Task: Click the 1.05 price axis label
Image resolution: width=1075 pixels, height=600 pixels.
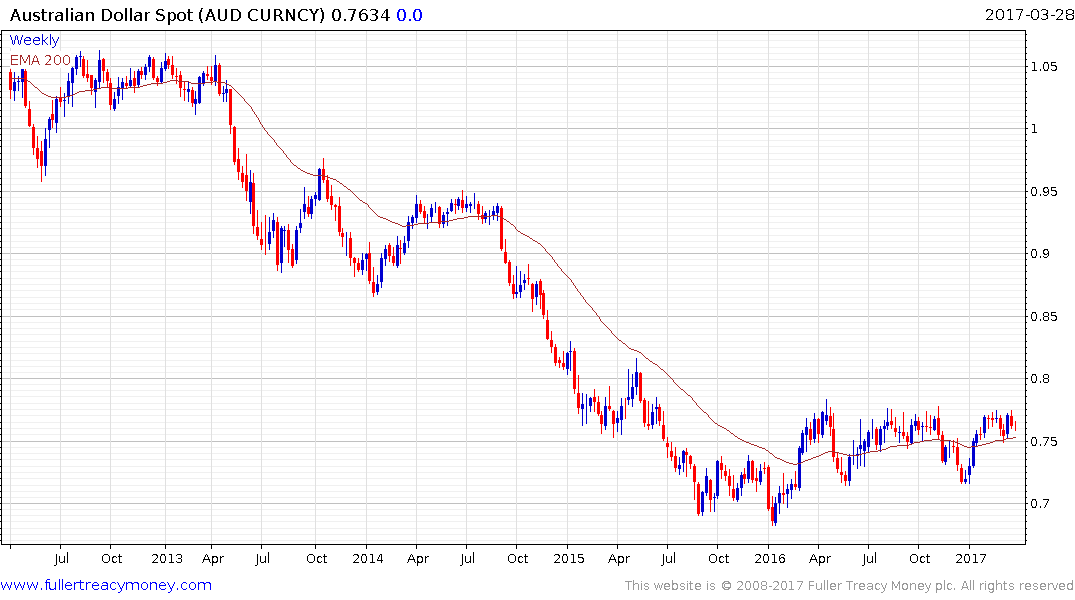Action: (x=1043, y=67)
